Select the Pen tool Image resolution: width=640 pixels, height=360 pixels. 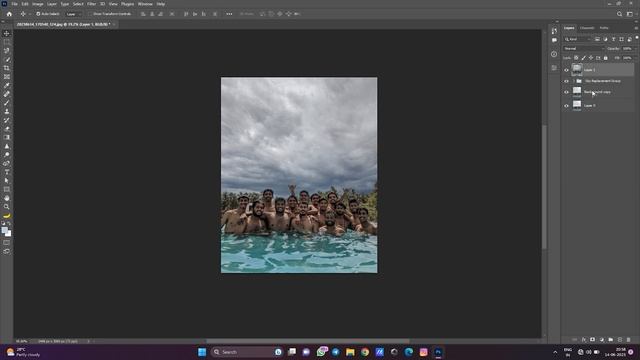tap(7, 163)
